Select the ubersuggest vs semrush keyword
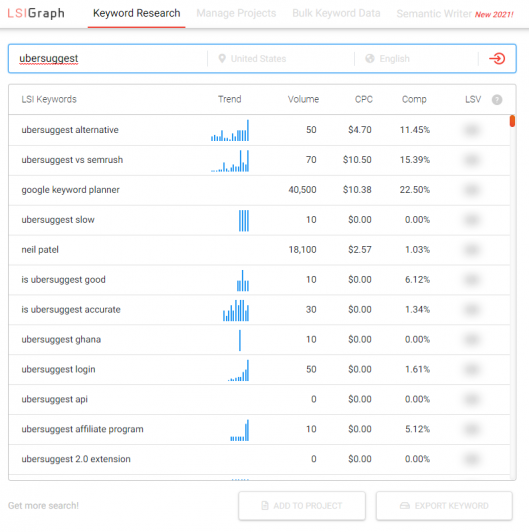Viewport: 529px width, 532px height. click(72, 160)
